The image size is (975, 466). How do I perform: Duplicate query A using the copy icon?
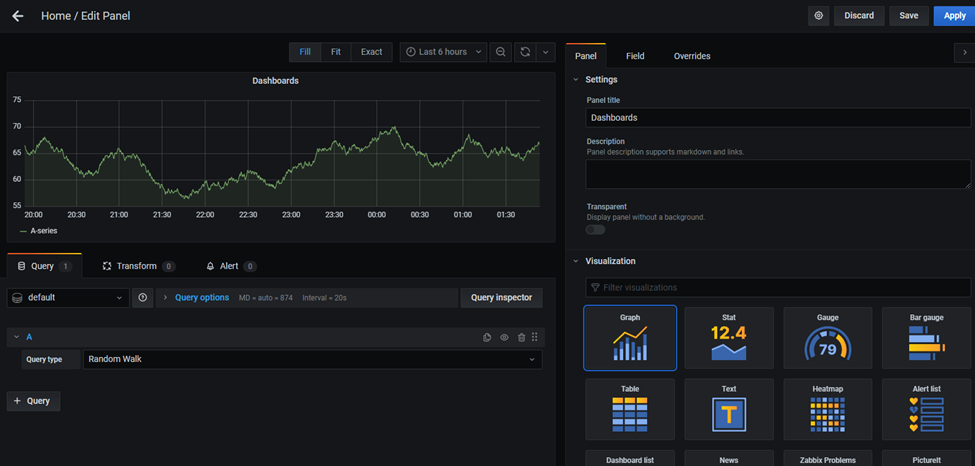[487, 338]
